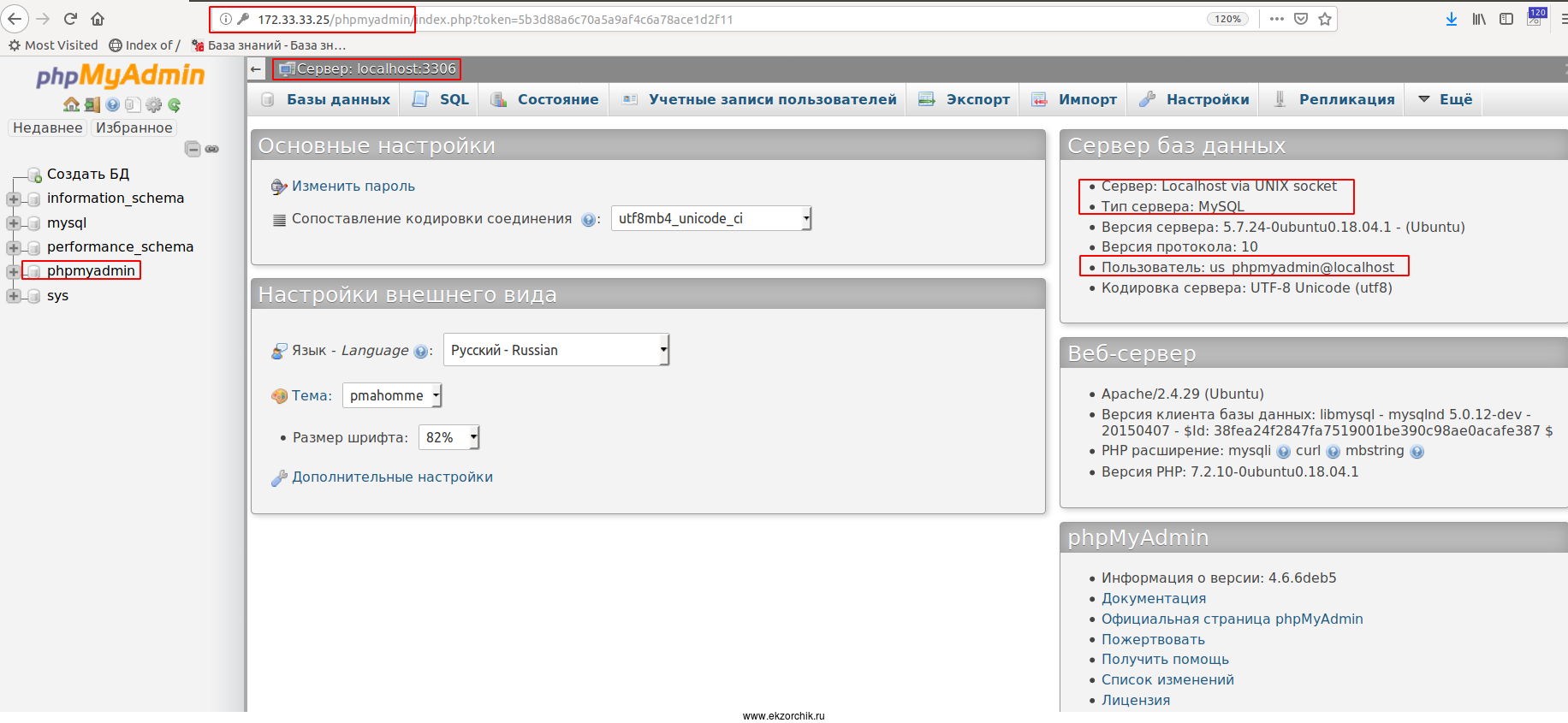This screenshot has height=723, width=1568.
Task: Open the Состояние tab
Action: [544, 99]
